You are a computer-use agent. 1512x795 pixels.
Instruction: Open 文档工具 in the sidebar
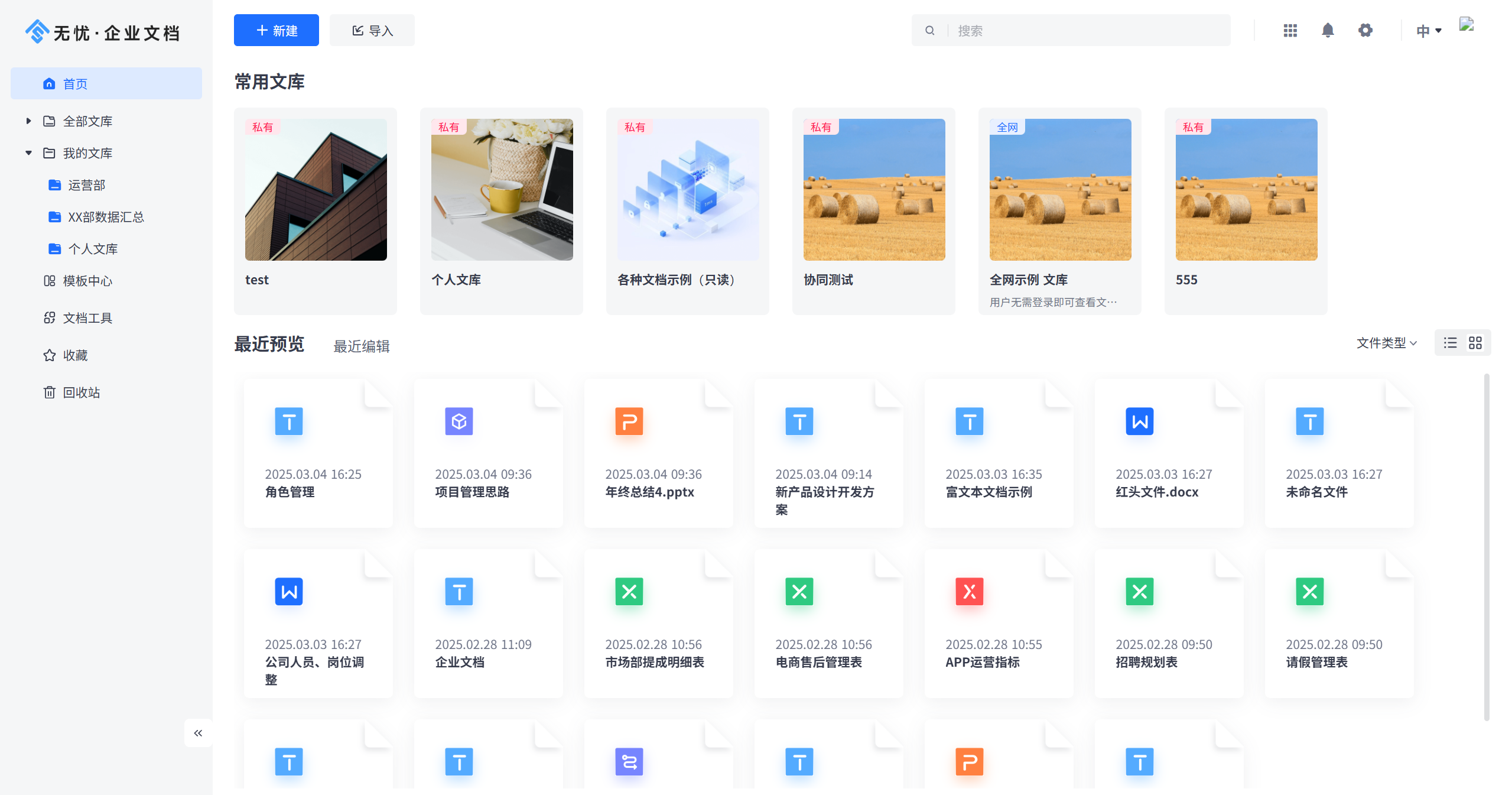(86, 318)
